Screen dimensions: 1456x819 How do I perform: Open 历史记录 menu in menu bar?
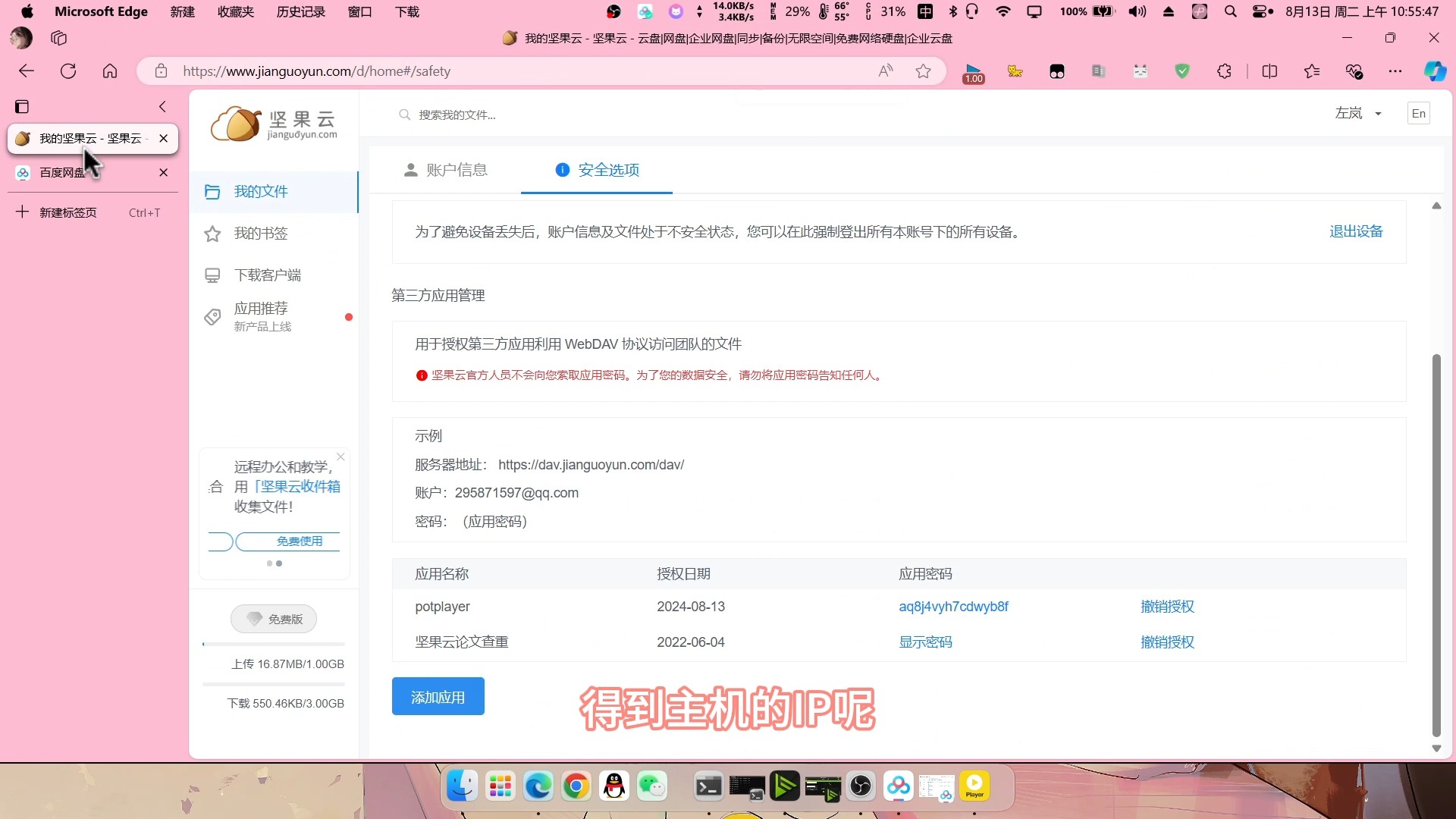coord(300,11)
